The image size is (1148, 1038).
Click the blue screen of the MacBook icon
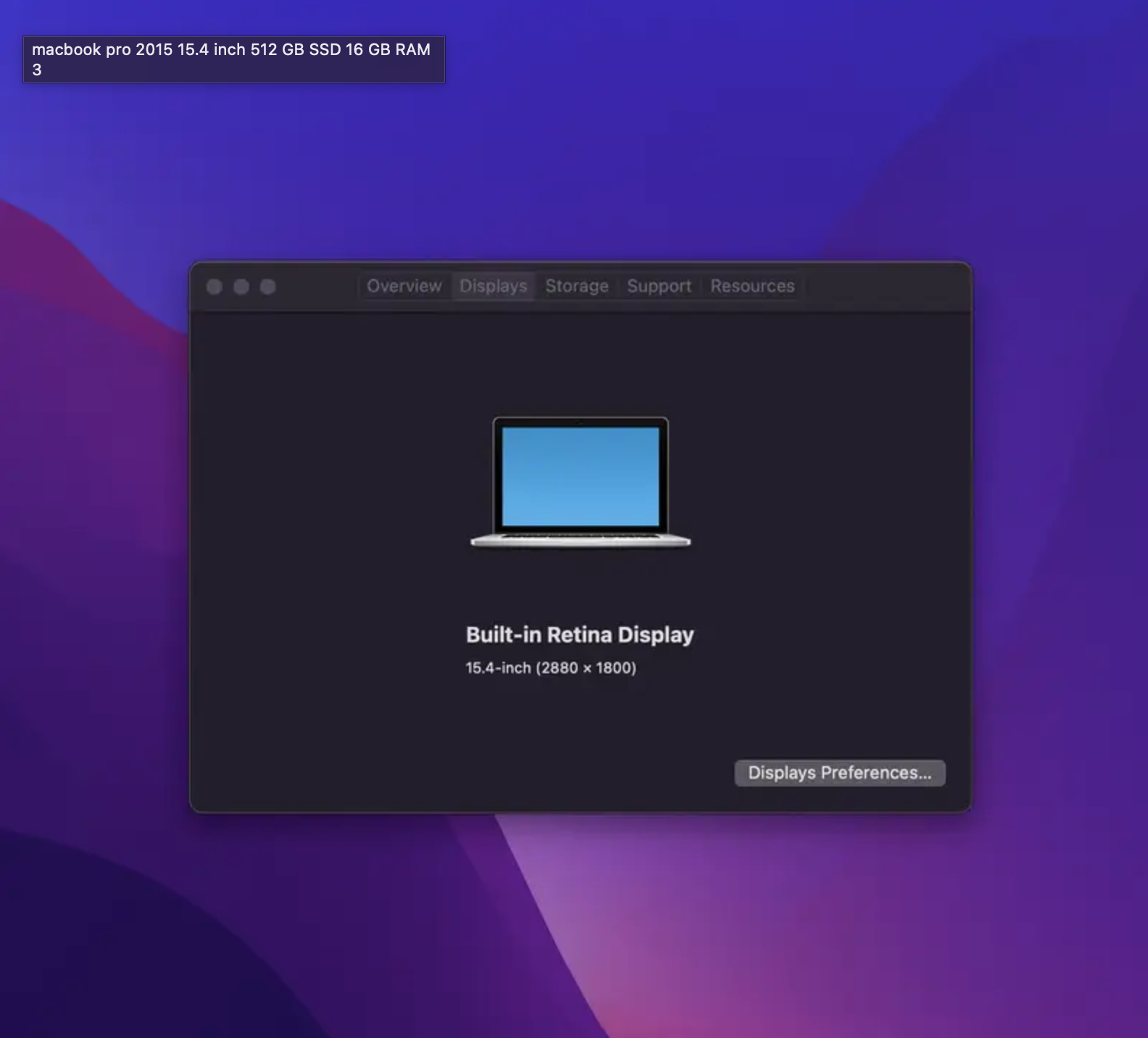coord(581,476)
